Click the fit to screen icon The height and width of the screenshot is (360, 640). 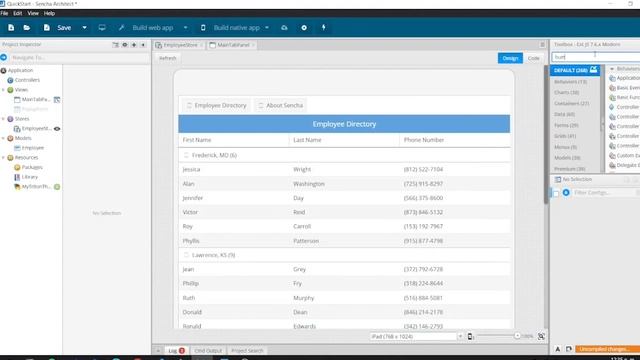tap(541, 336)
